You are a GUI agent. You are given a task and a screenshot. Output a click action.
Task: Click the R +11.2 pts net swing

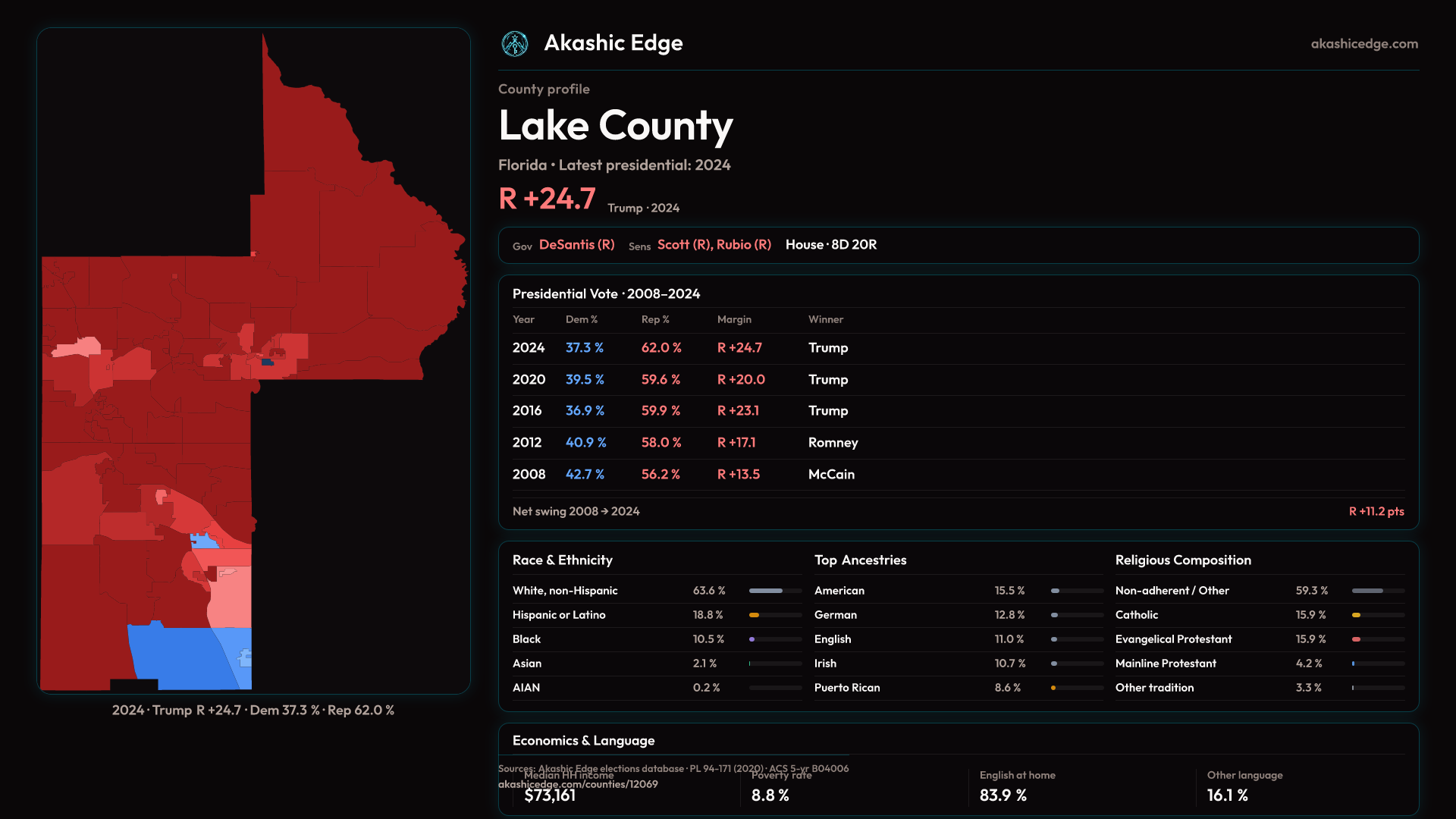coord(1376,512)
